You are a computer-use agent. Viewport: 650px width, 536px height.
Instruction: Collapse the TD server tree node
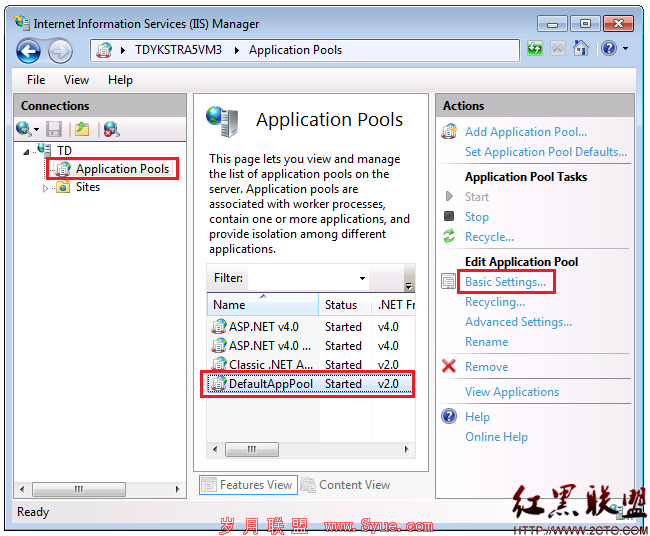pyautogui.click(x=26, y=152)
